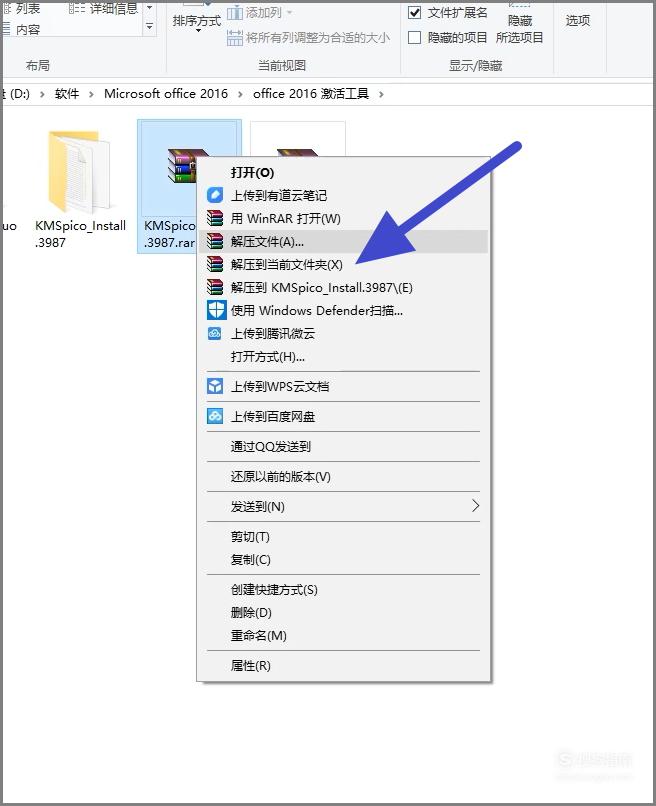Select 解压到 KMSpico_Install.3987\(E) entry

(x=343, y=287)
